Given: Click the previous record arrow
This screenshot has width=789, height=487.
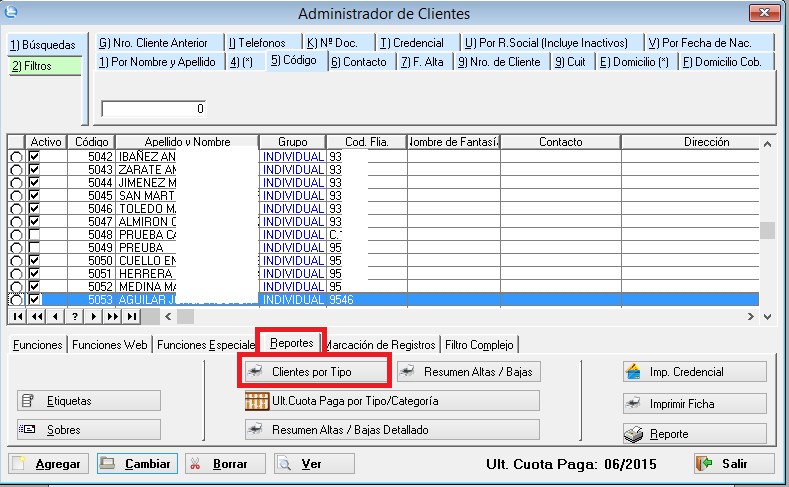Looking at the screenshot, I should tap(55, 316).
